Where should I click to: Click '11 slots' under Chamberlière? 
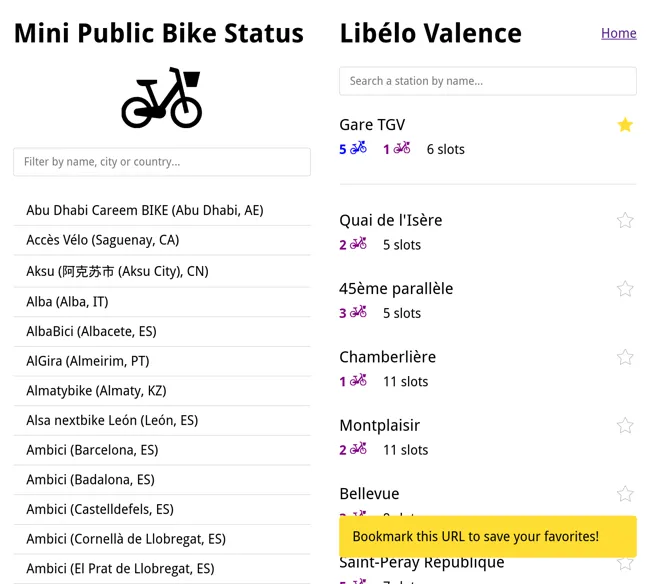(x=405, y=381)
